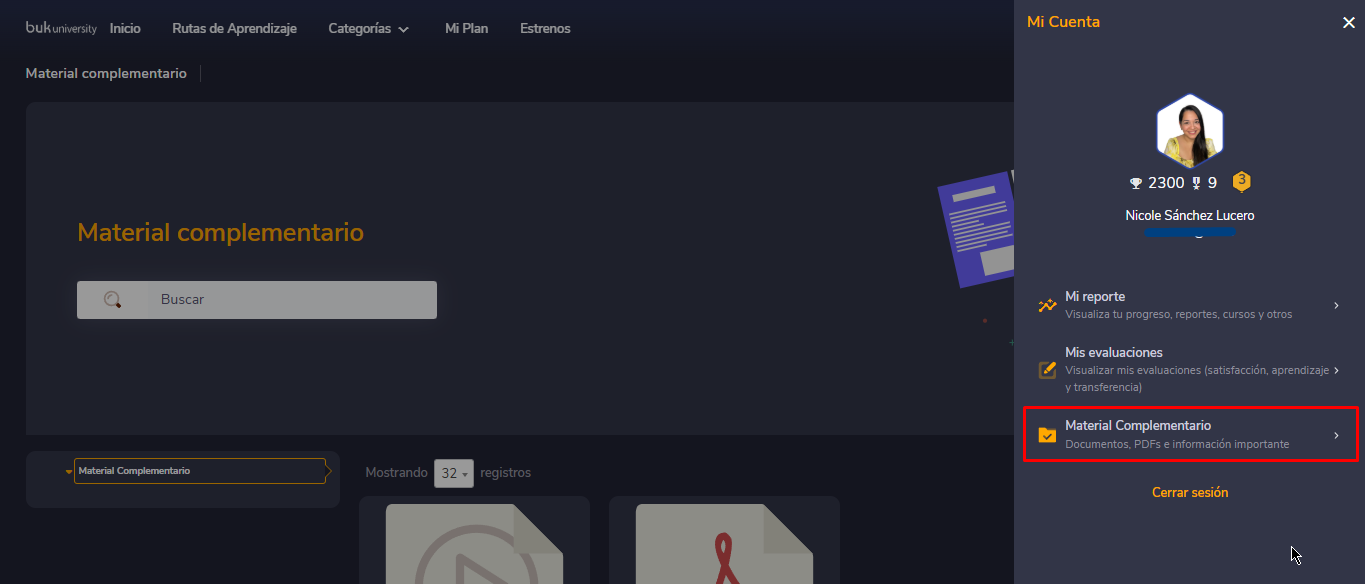Click the video file document thumbnail
Image resolution: width=1365 pixels, height=584 pixels.
[474, 541]
